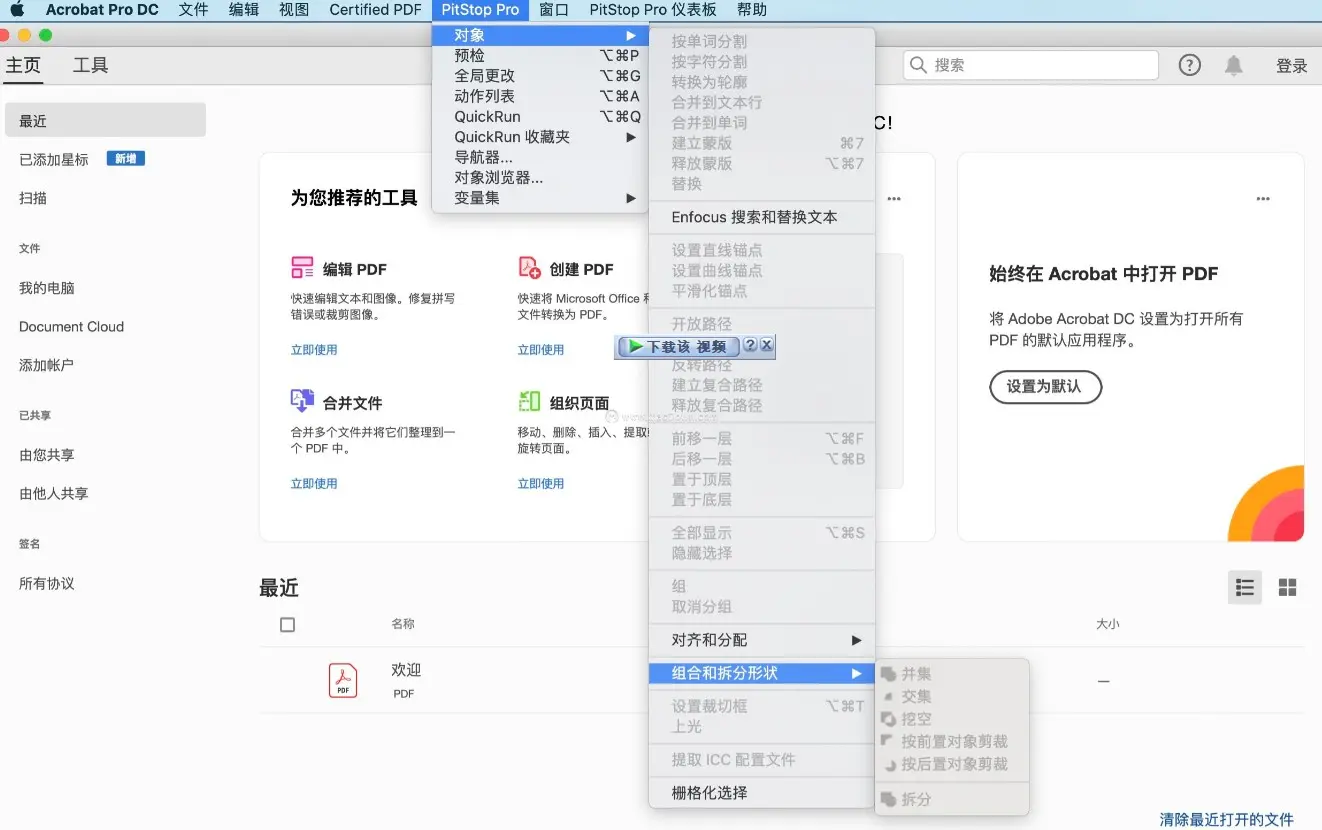Open more options on 始终在 Acrobat card

[x=1263, y=199]
